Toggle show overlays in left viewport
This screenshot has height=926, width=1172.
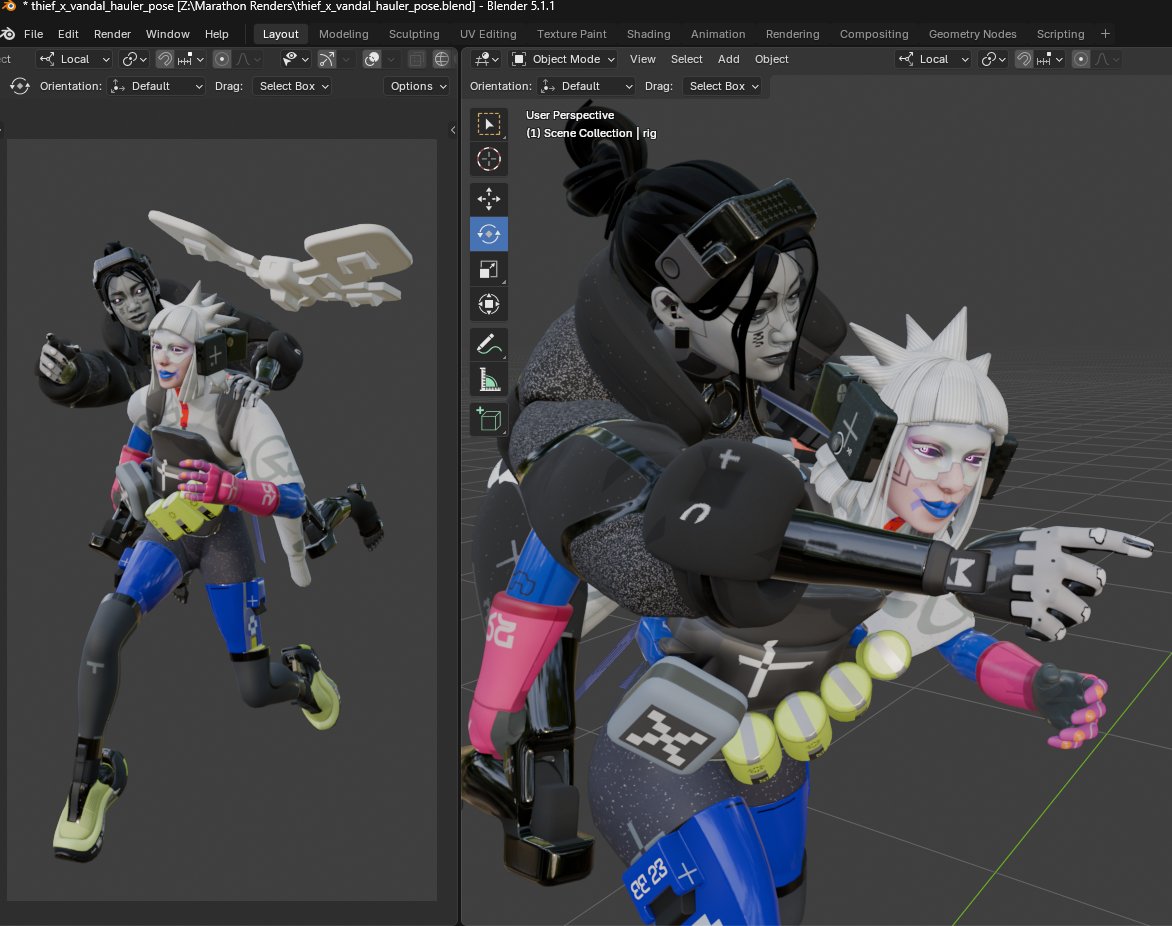(x=371, y=59)
